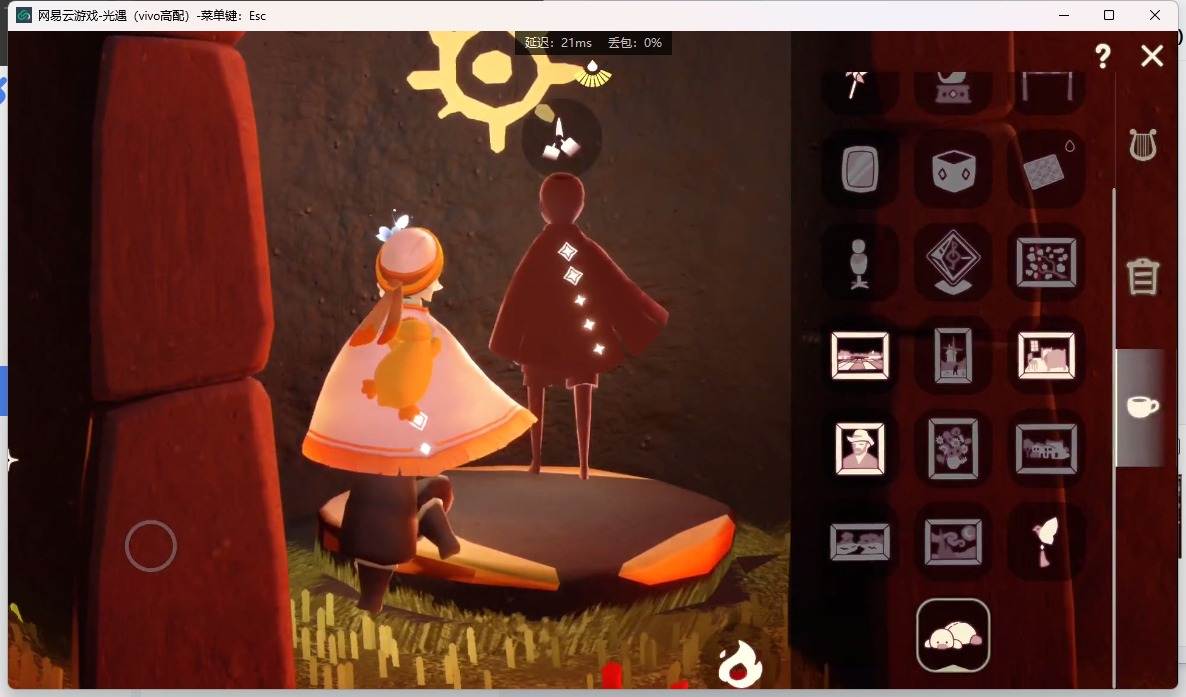Pick the village houses painting
The height and width of the screenshot is (697, 1186).
1046,449
